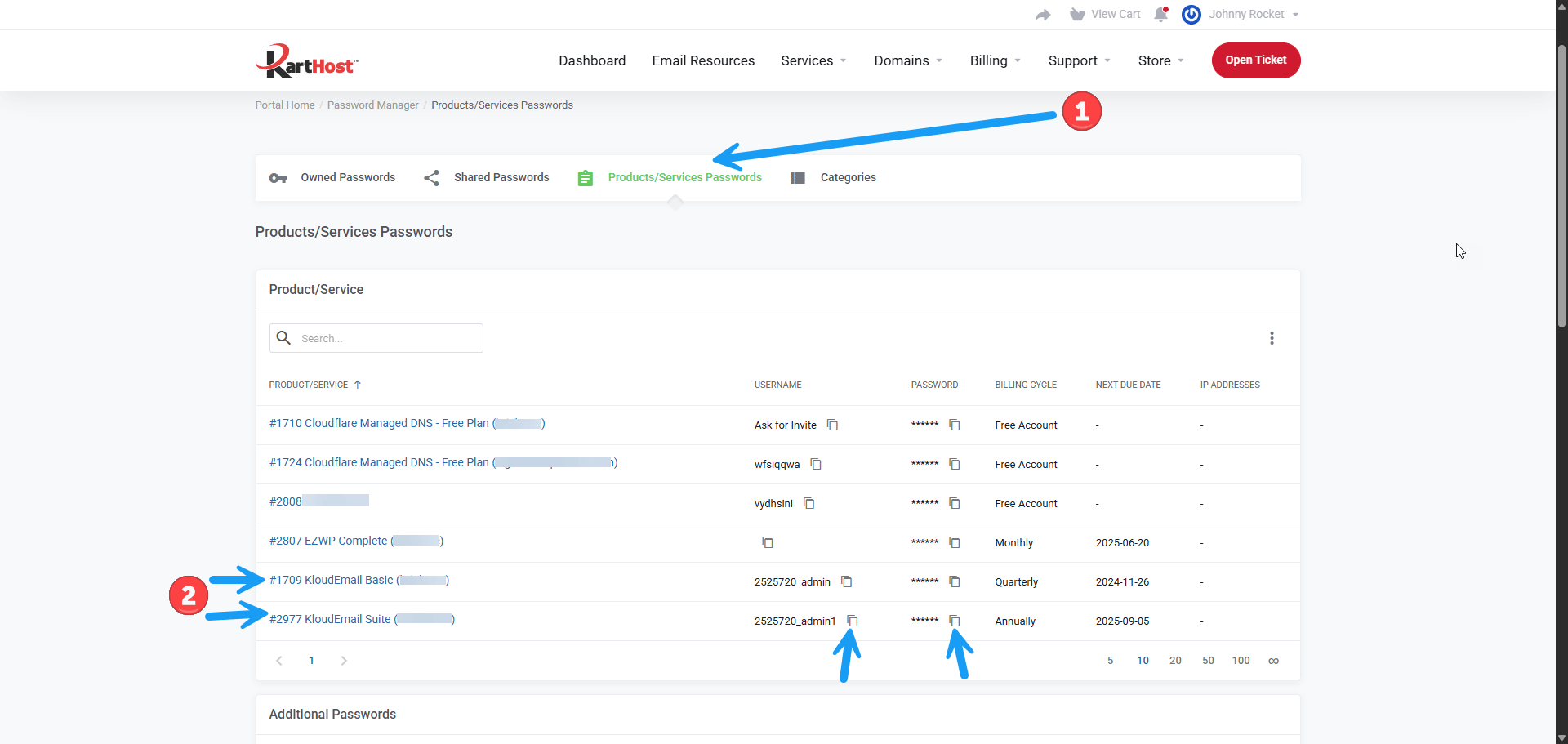
Task: Open Password Manager breadcrumb link
Action: point(372,105)
